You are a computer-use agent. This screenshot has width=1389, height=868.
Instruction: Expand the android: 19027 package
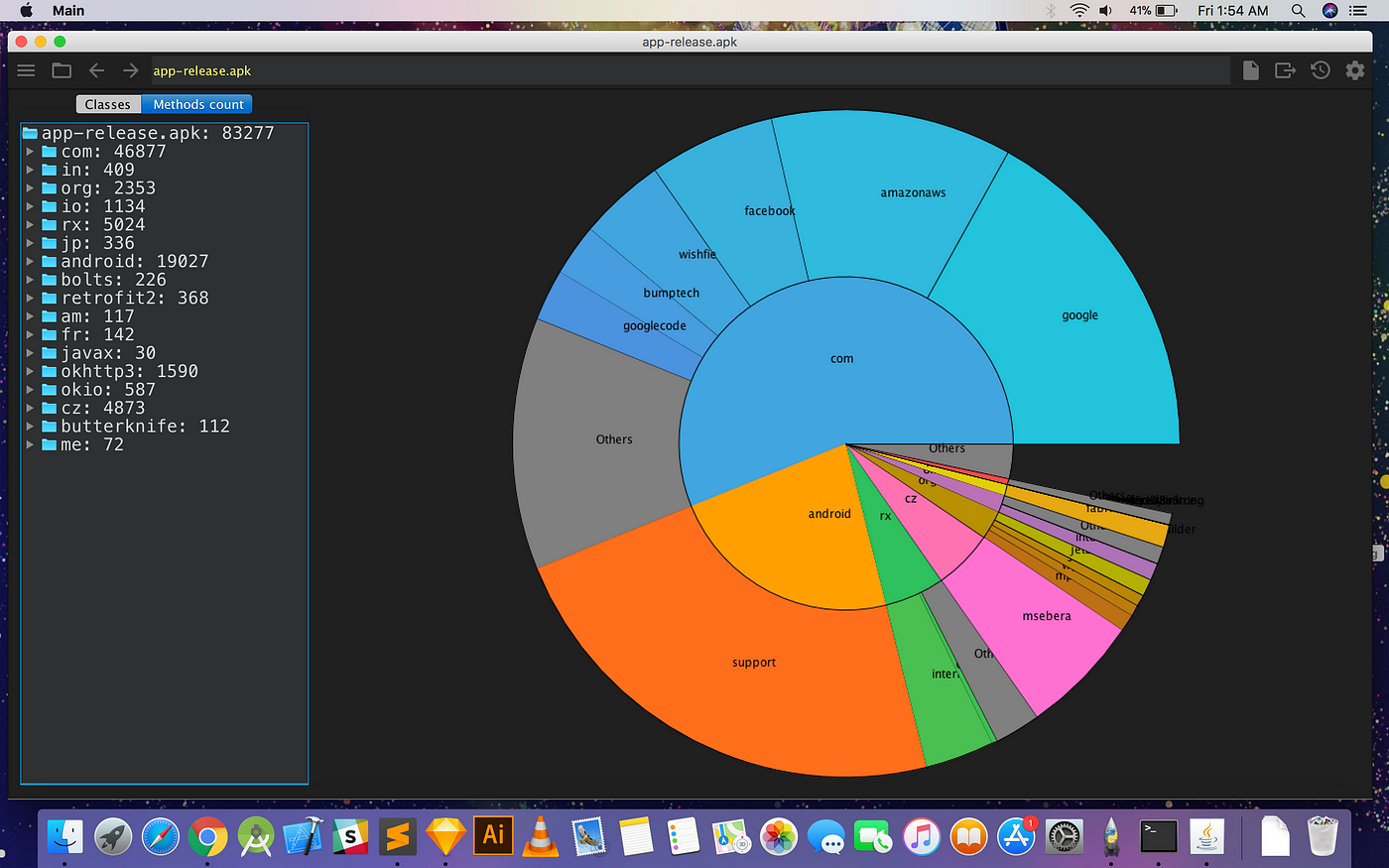click(31, 262)
